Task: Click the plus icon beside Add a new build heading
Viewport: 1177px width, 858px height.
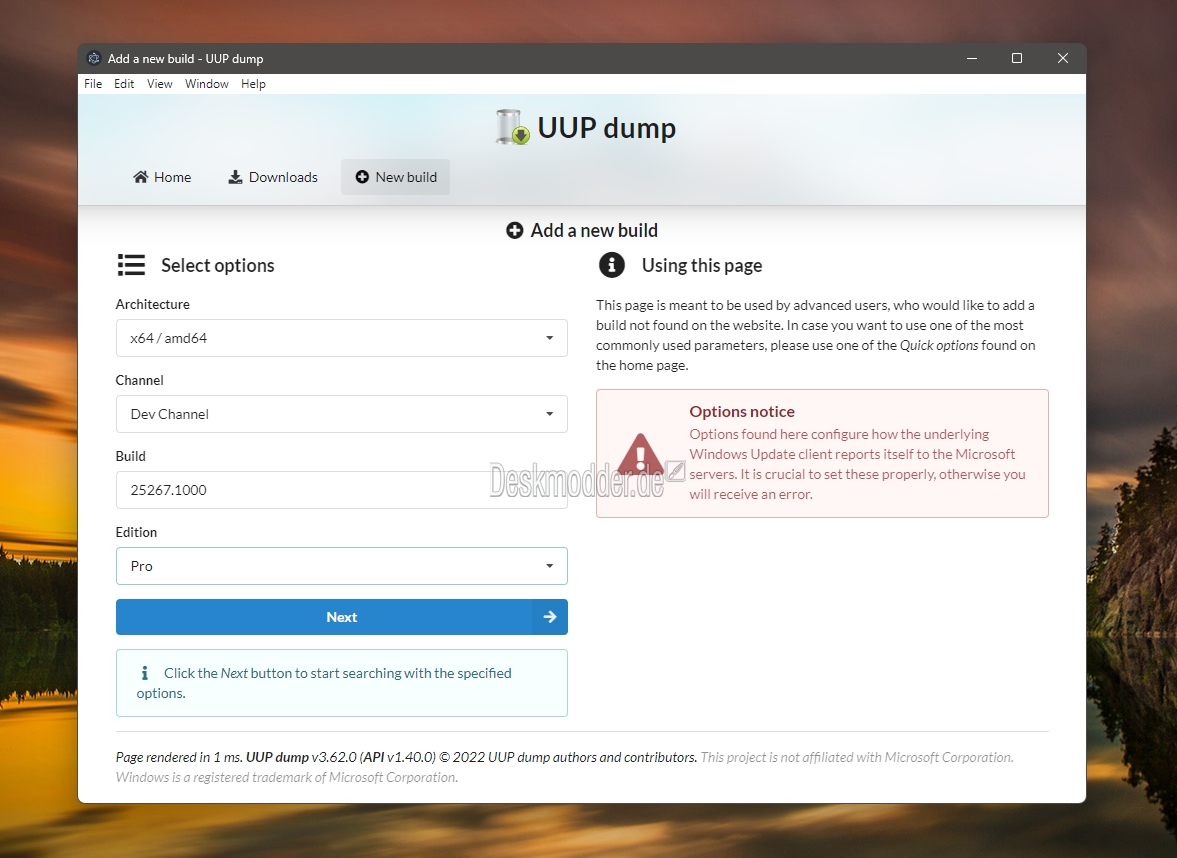Action: 514,230
